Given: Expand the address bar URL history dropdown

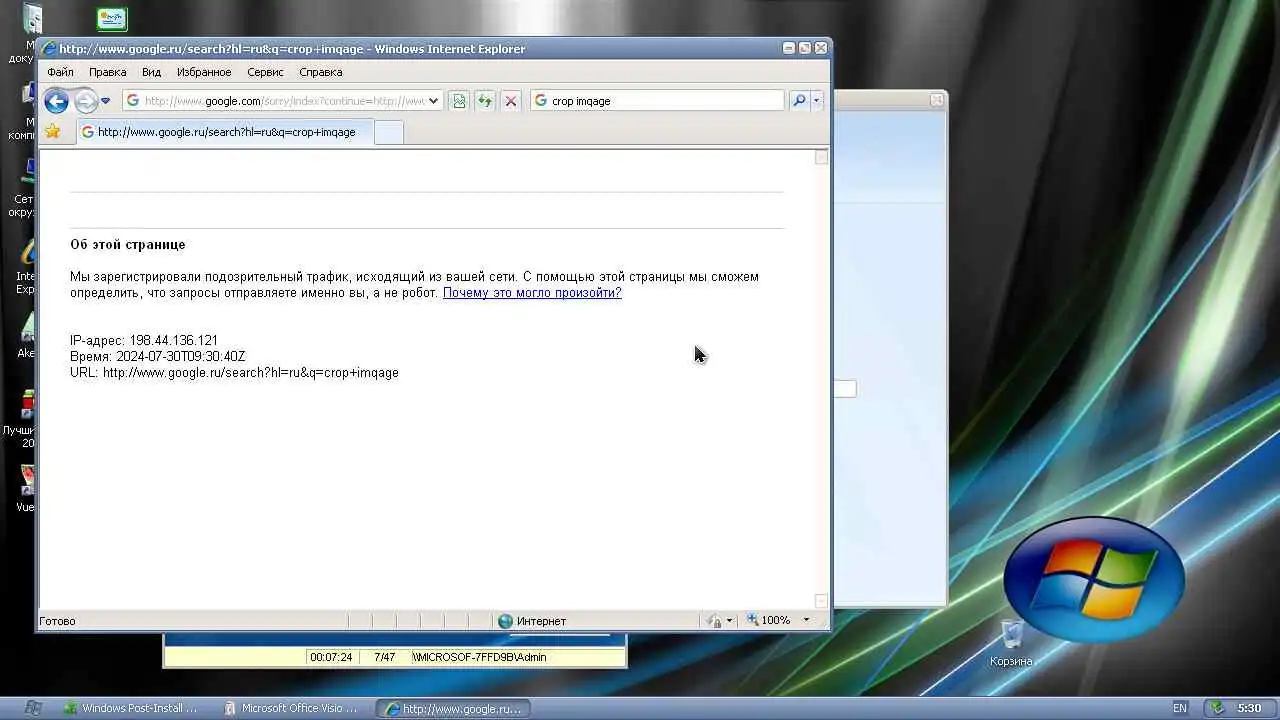Looking at the screenshot, I should 433,101.
